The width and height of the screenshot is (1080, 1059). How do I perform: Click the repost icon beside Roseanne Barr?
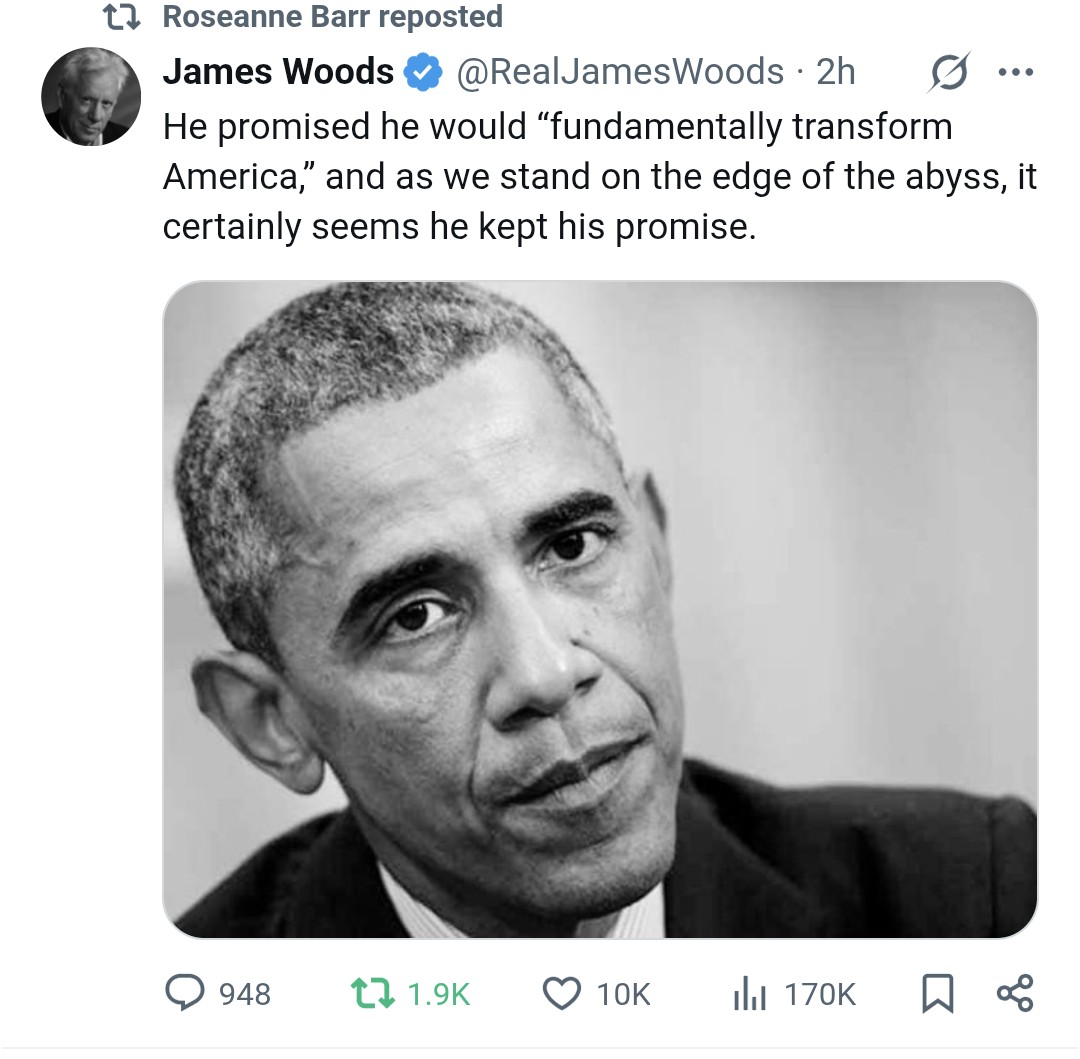coord(122,17)
